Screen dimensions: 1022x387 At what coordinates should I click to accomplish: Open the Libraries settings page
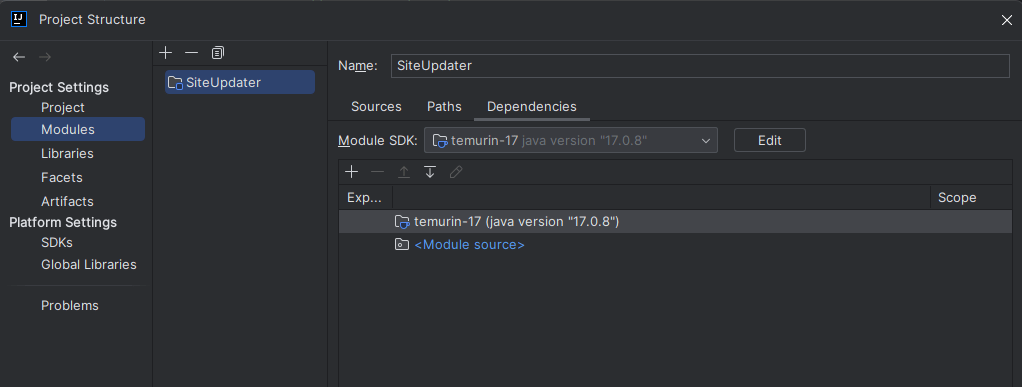pos(67,154)
